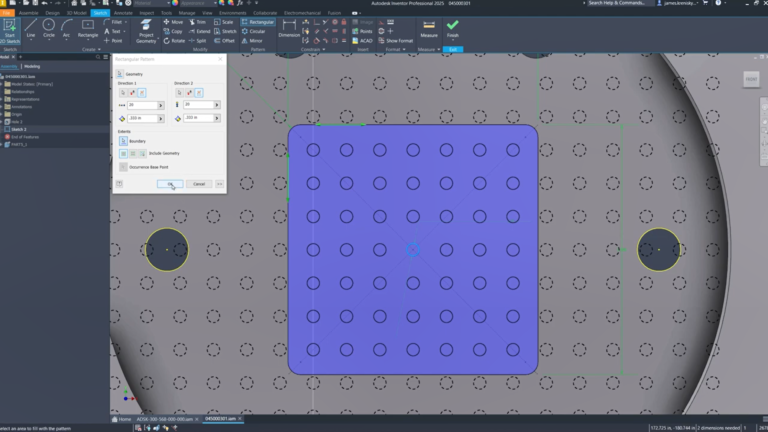Toggle Direction 2 midplane button
Viewport: 768px width, 432px height.
point(198,93)
